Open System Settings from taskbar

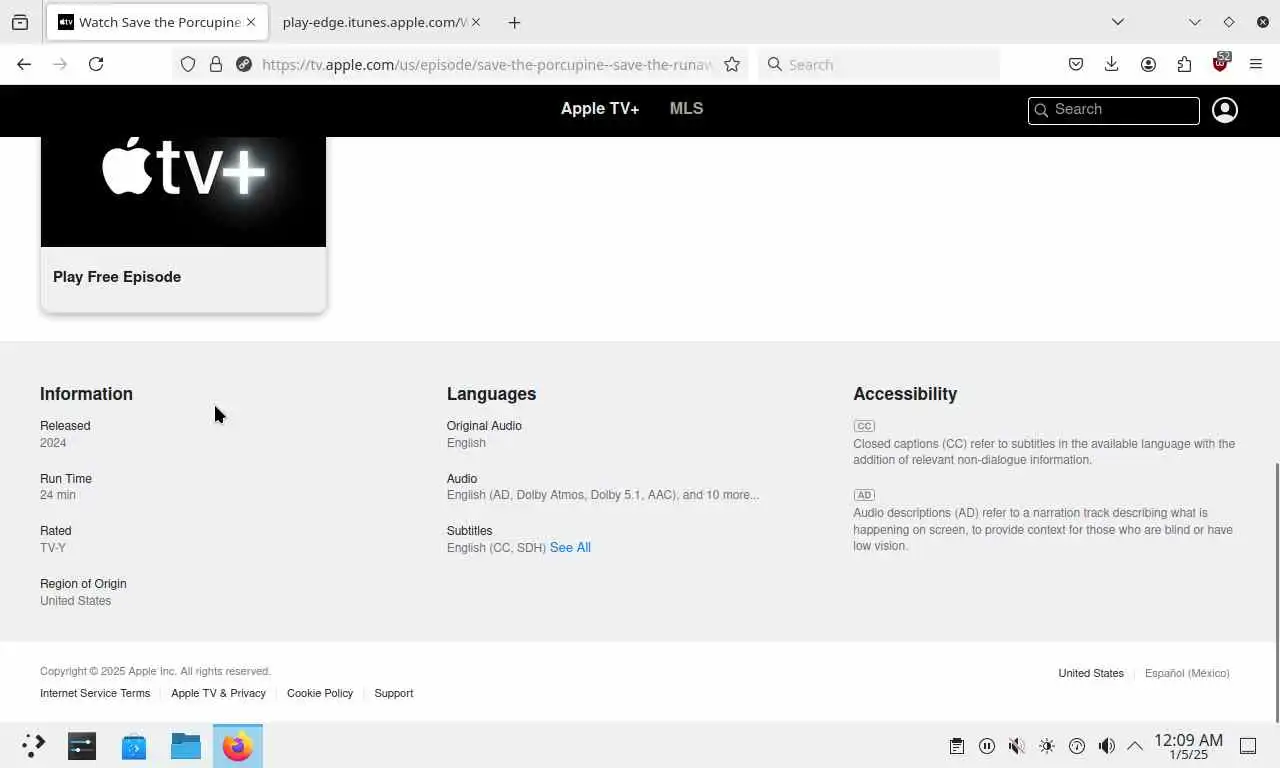(x=82, y=746)
